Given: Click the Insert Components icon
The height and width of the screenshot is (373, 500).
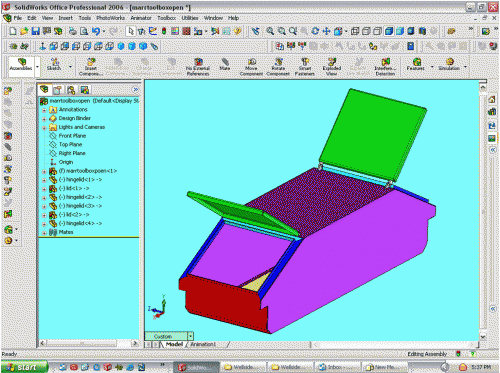Looking at the screenshot, I should pos(91,66).
